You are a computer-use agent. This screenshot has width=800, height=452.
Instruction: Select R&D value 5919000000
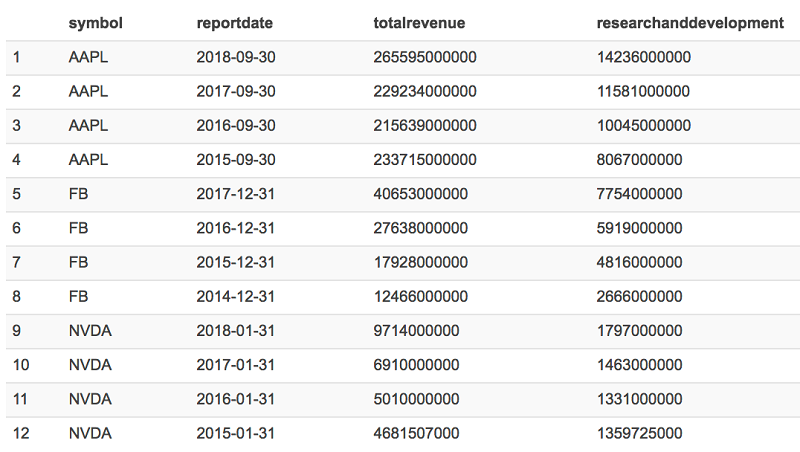pyautogui.click(x=639, y=228)
